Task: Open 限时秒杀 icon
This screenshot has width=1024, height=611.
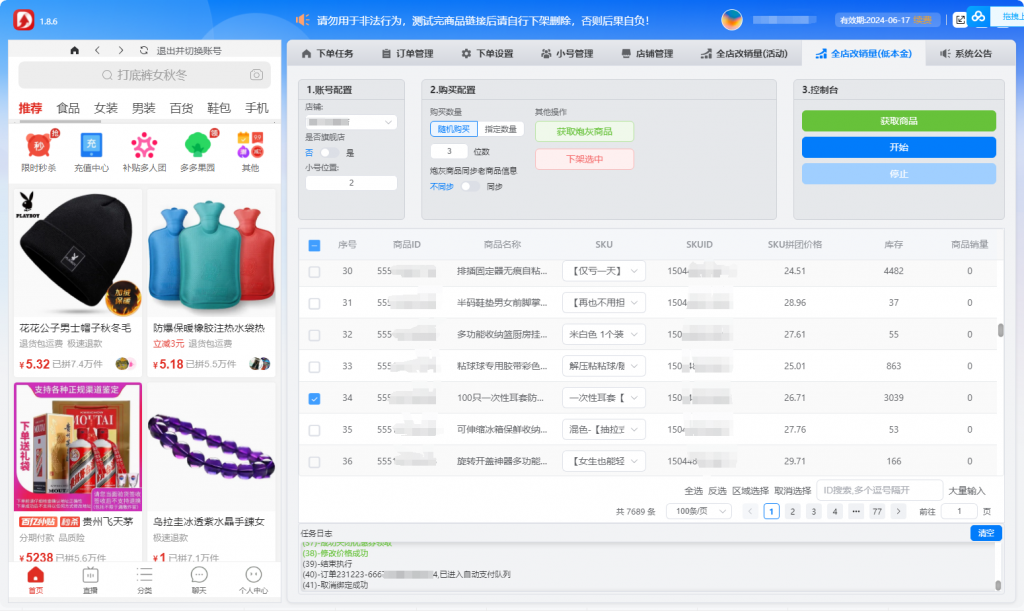Action: coord(39,145)
